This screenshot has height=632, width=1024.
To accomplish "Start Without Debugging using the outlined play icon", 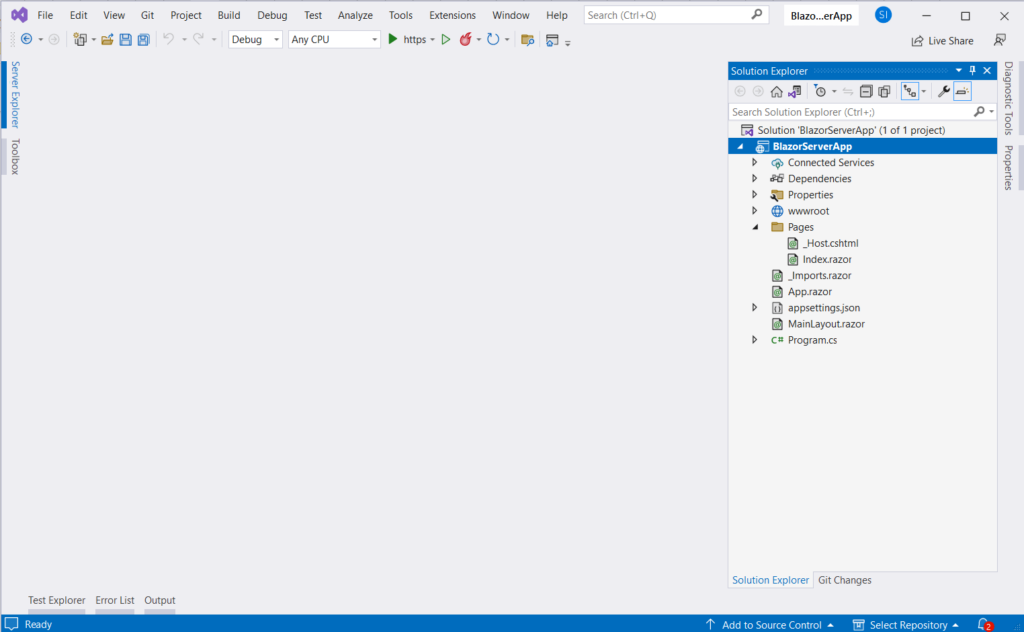I will point(446,39).
